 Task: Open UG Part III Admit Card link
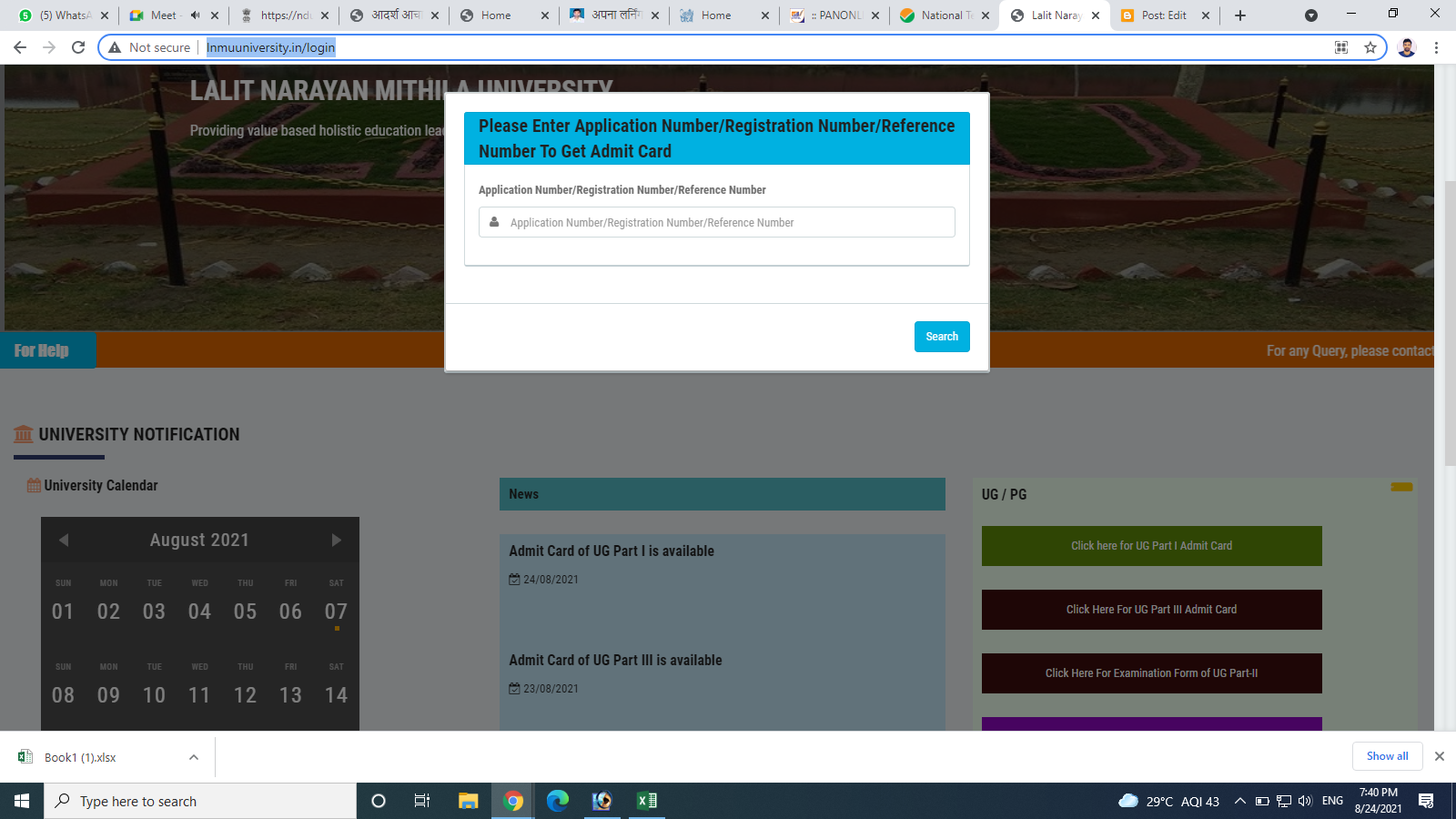[x=1152, y=610]
